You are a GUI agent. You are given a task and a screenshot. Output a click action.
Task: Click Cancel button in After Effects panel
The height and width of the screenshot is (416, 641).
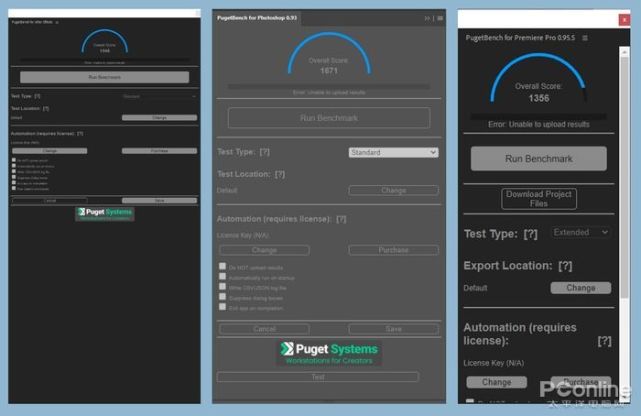coord(49,201)
